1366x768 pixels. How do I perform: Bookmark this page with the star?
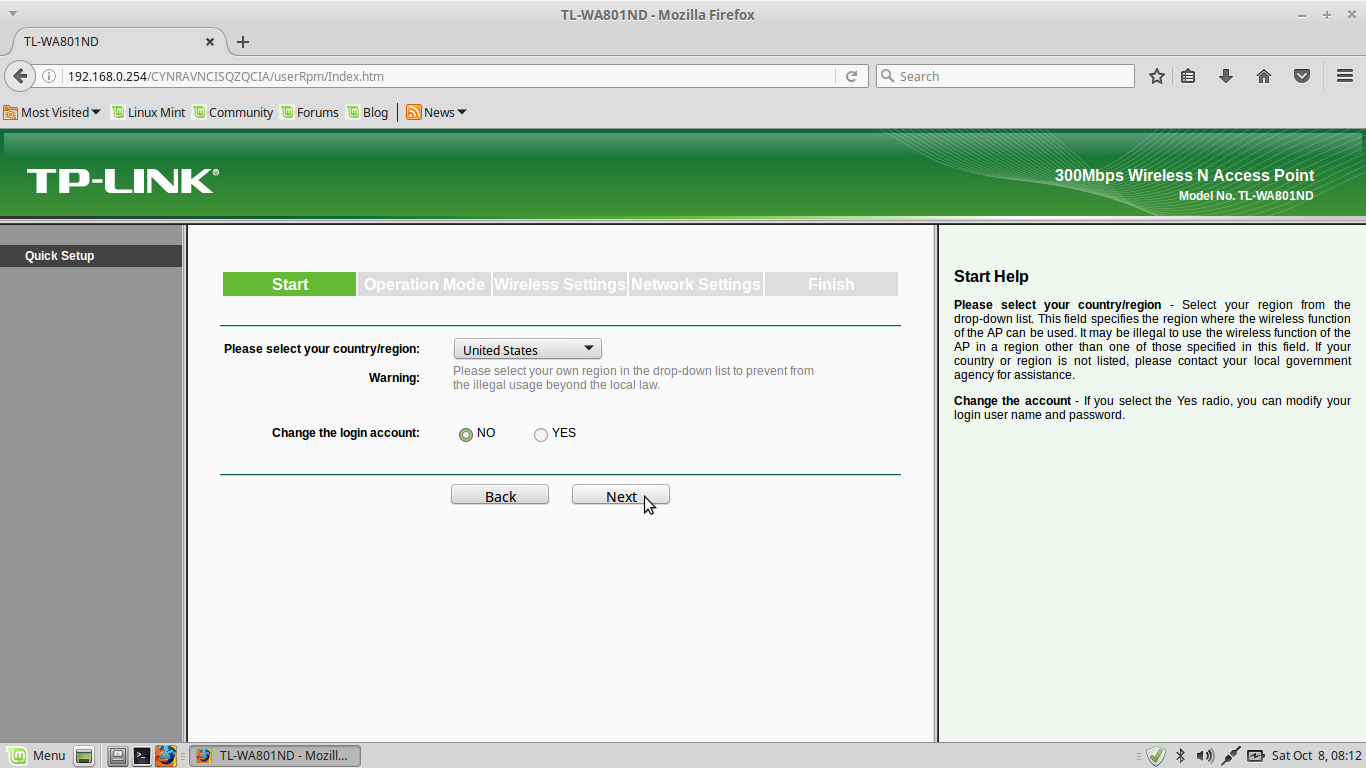pyautogui.click(x=1157, y=76)
